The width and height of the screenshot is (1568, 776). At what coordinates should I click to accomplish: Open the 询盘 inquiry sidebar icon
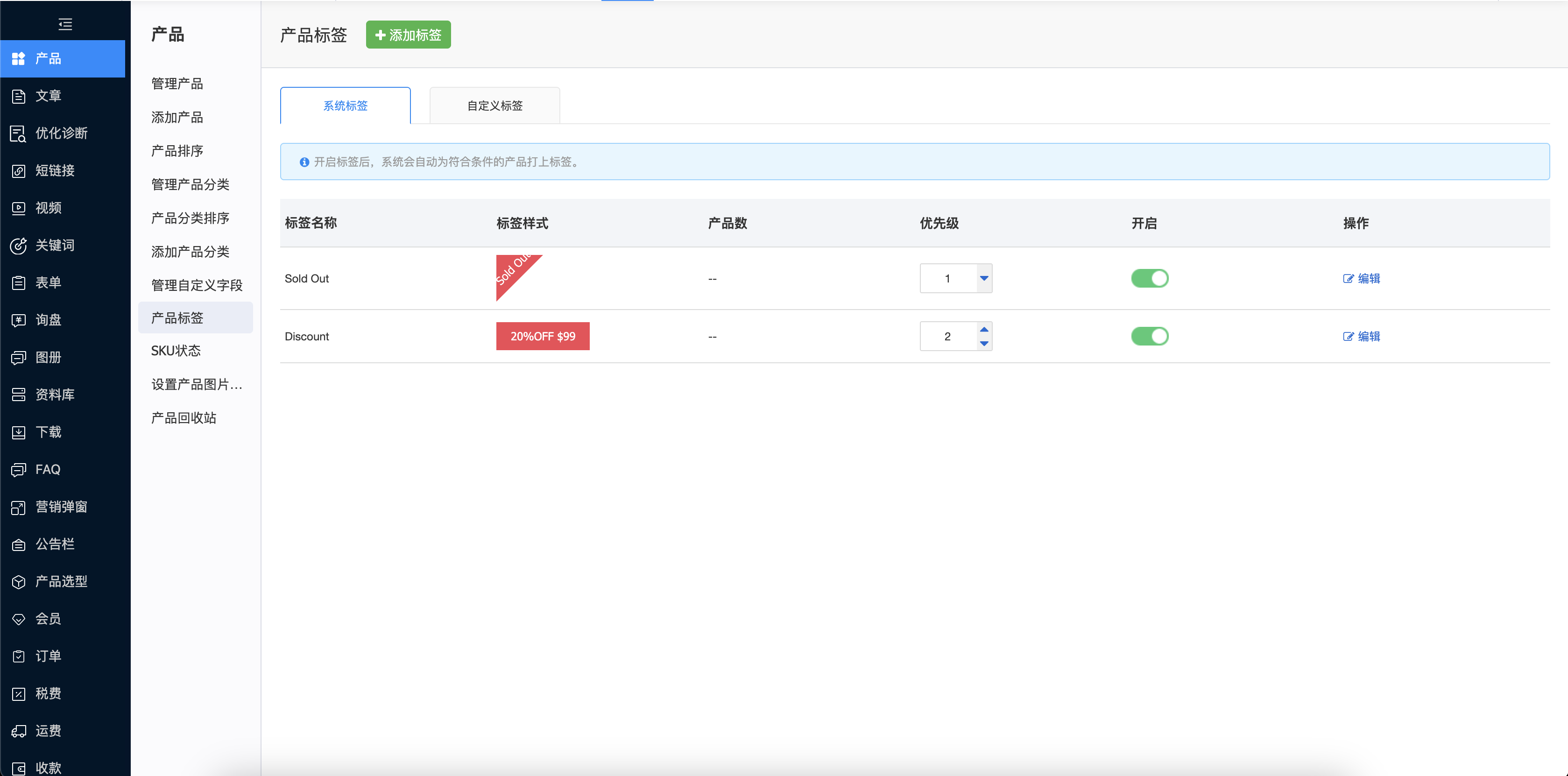[19, 320]
